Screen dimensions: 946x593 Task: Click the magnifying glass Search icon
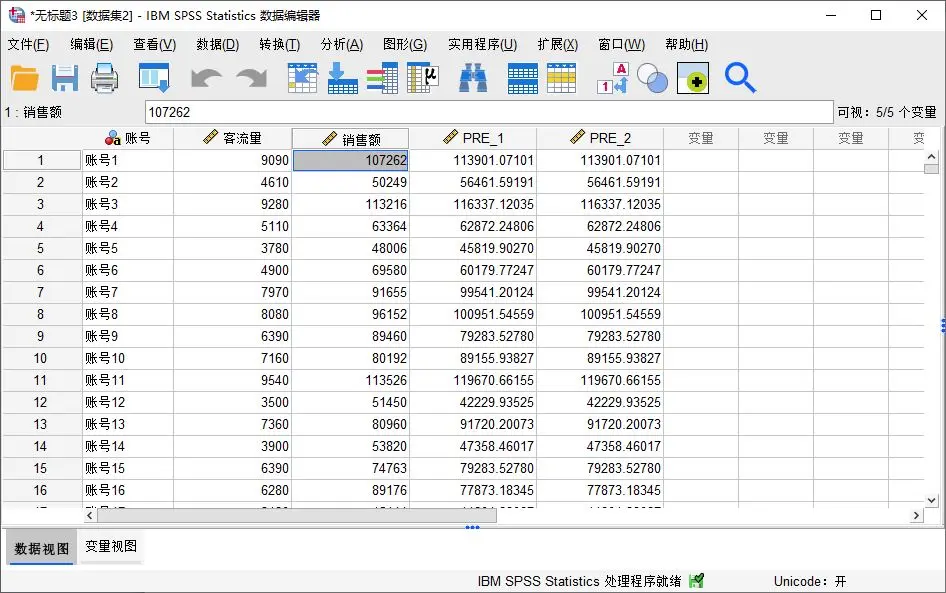[740, 78]
